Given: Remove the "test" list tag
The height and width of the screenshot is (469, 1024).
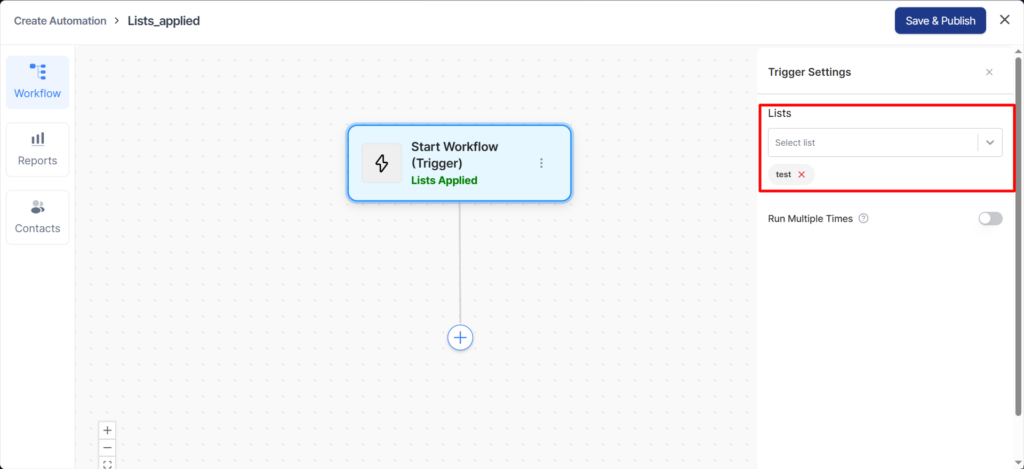Looking at the screenshot, I should 801,174.
